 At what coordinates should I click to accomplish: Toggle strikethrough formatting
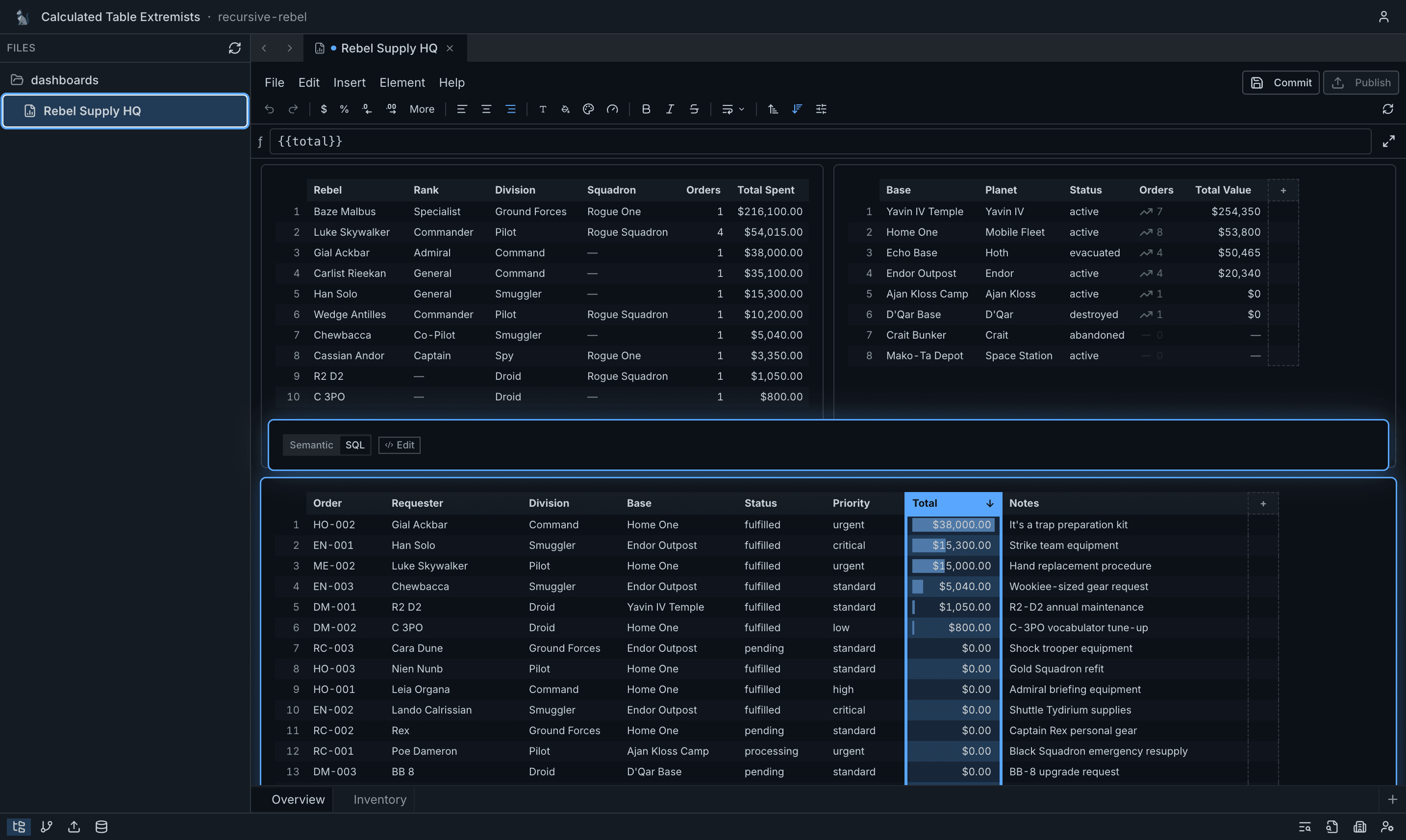(x=694, y=109)
